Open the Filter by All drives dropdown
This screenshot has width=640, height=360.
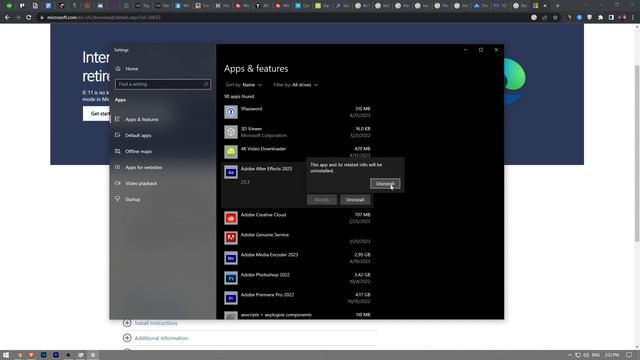(x=296, y=85)
